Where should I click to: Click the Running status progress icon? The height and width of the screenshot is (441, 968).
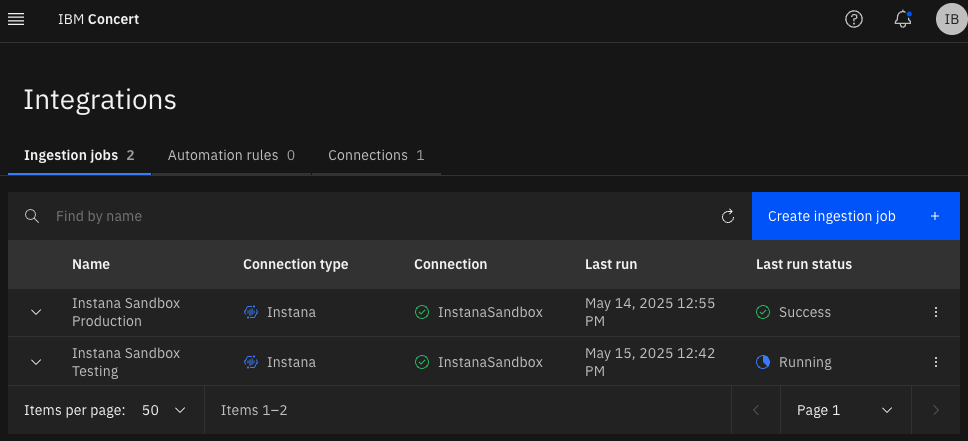(763, 362)
